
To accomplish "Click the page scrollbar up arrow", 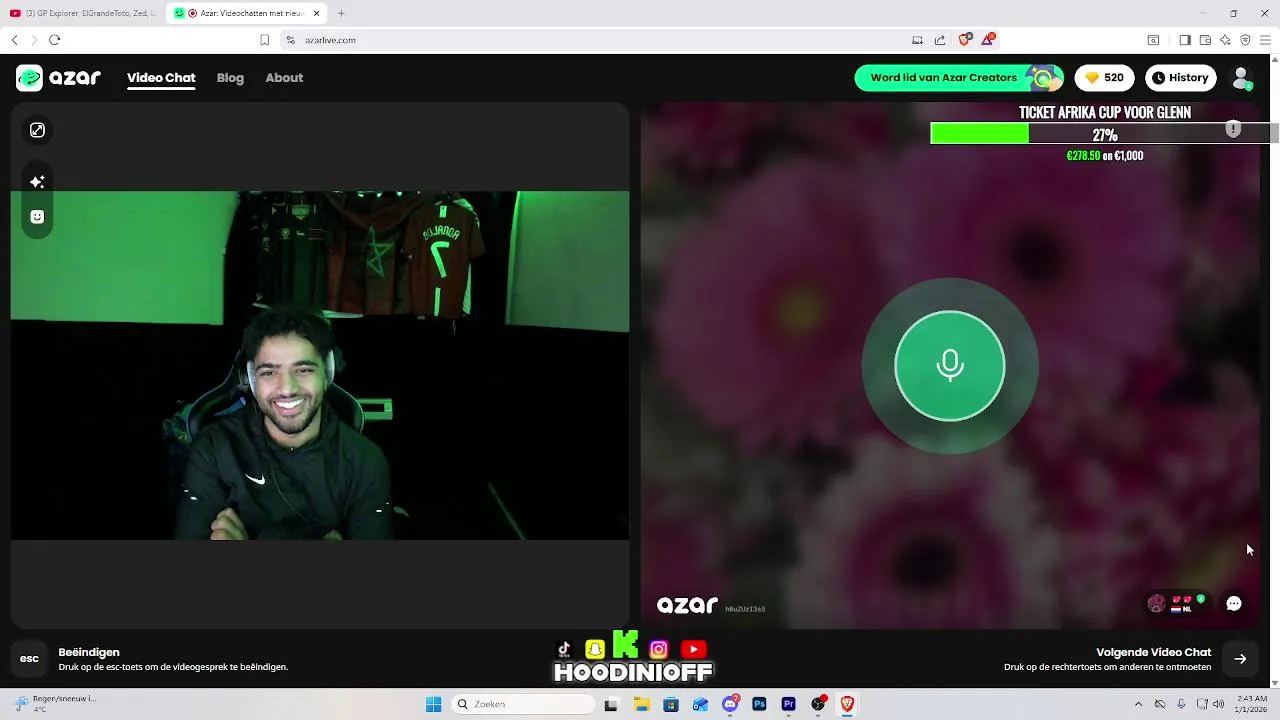I will [x=1274, y=60].
